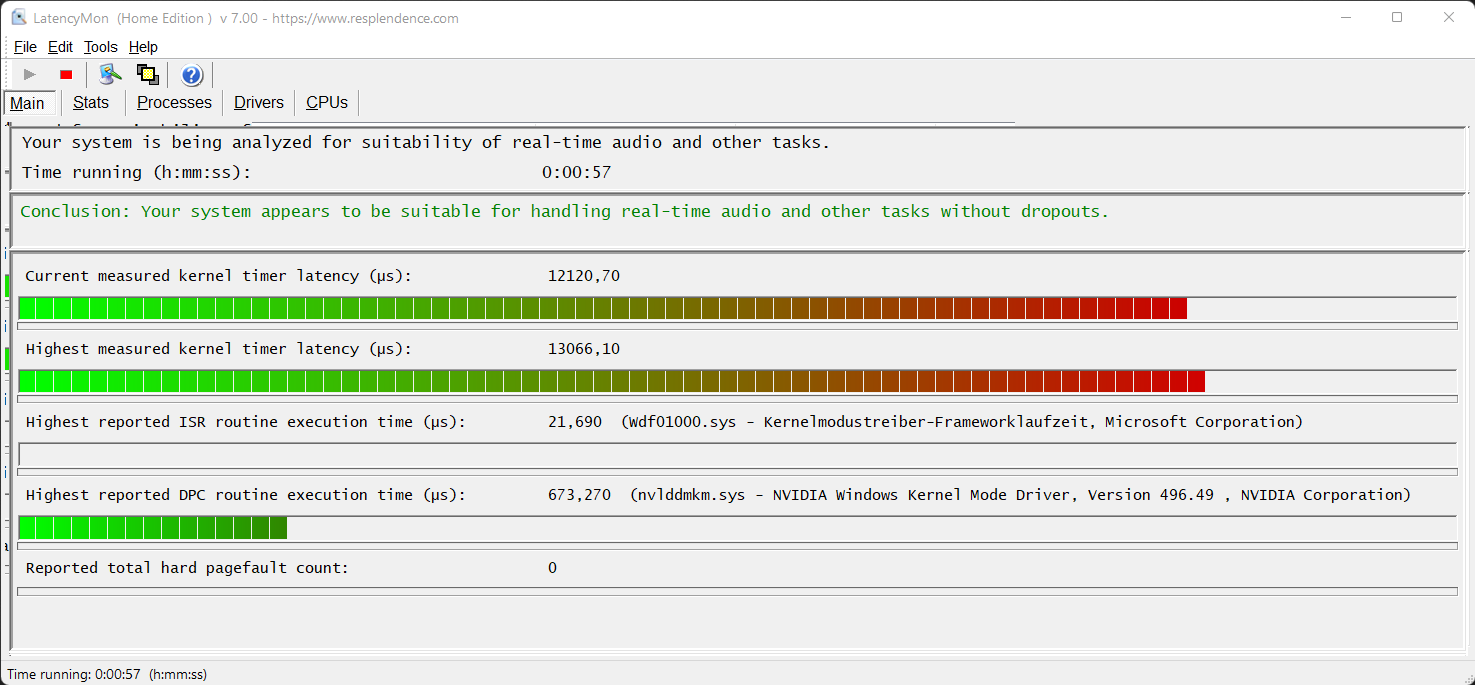
Task: Click the current kernel timer latency bar
Action: click(737, 308)
